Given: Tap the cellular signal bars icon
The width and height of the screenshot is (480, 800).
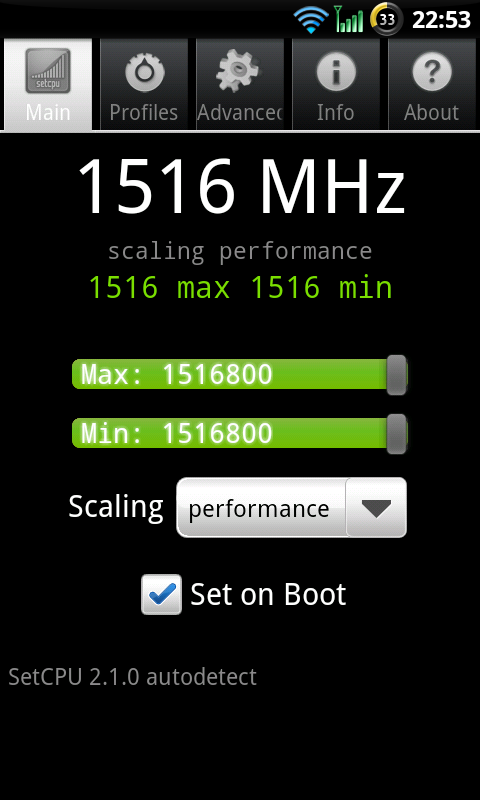Looking at the screenshot, I should pos(349,19).
